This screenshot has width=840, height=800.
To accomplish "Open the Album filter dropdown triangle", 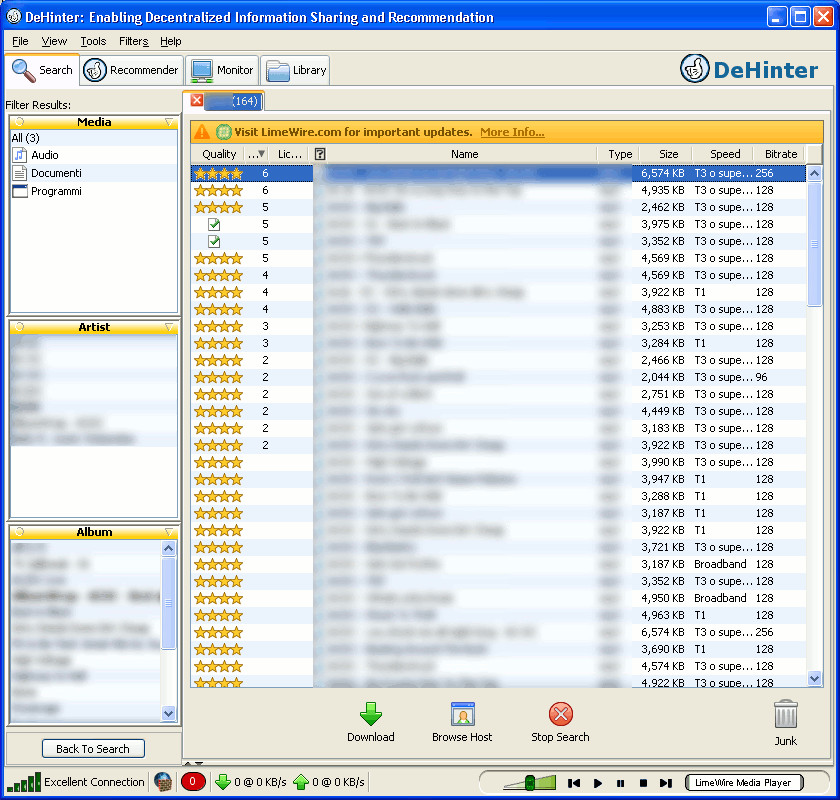I will (x=169, y=532).
